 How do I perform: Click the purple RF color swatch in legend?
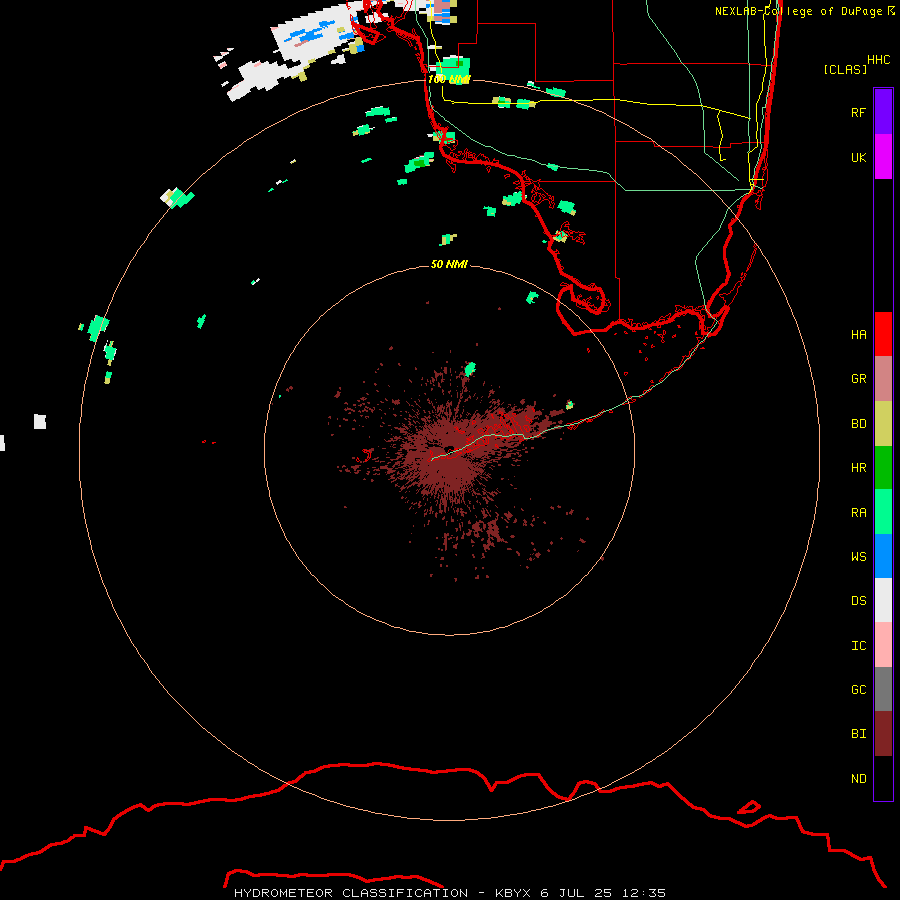tap(883, 112)
